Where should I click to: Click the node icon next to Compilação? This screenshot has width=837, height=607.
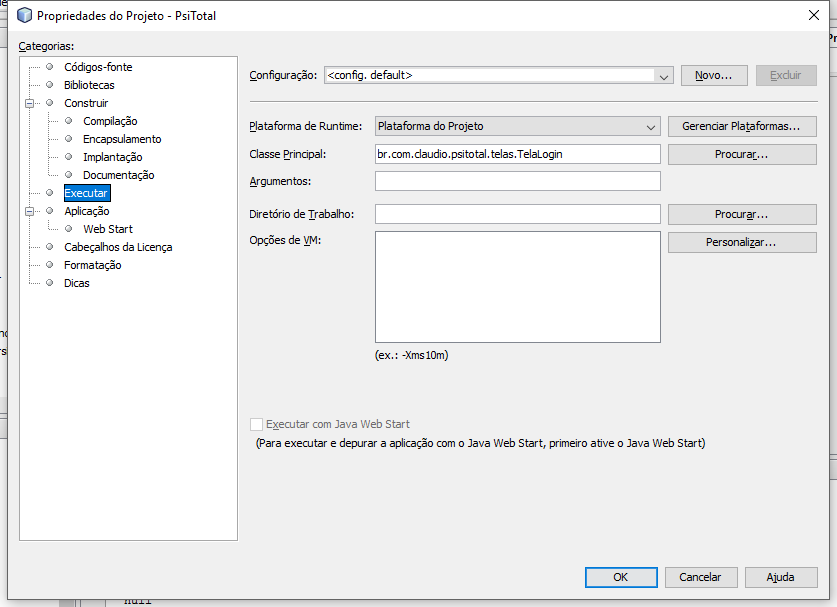[x=68, y=121]
